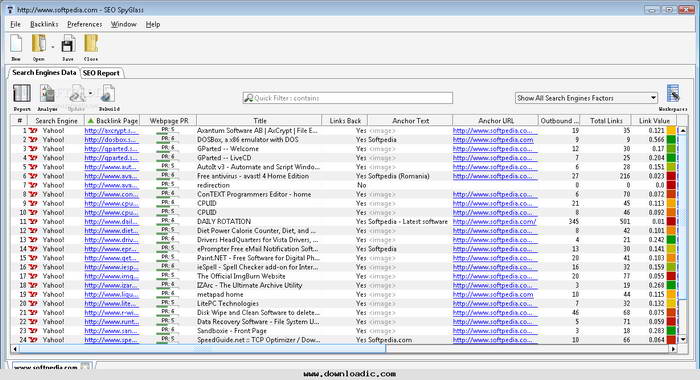Open the Window menu
The height and width of the screenshot is (380, 700).
click(x=124, y=24)
